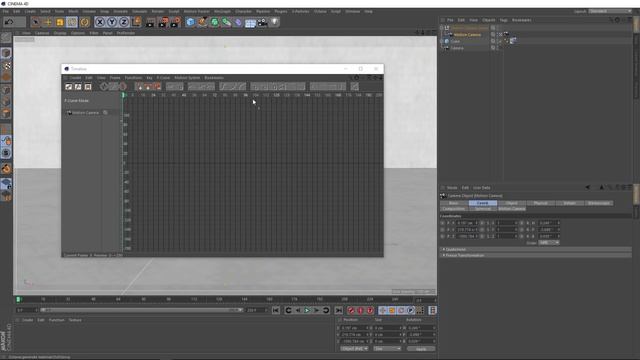The width and height of the screenshot is (640, 360).
Task: Select Motion Camera track in Timeline
Action: [85, 113]
